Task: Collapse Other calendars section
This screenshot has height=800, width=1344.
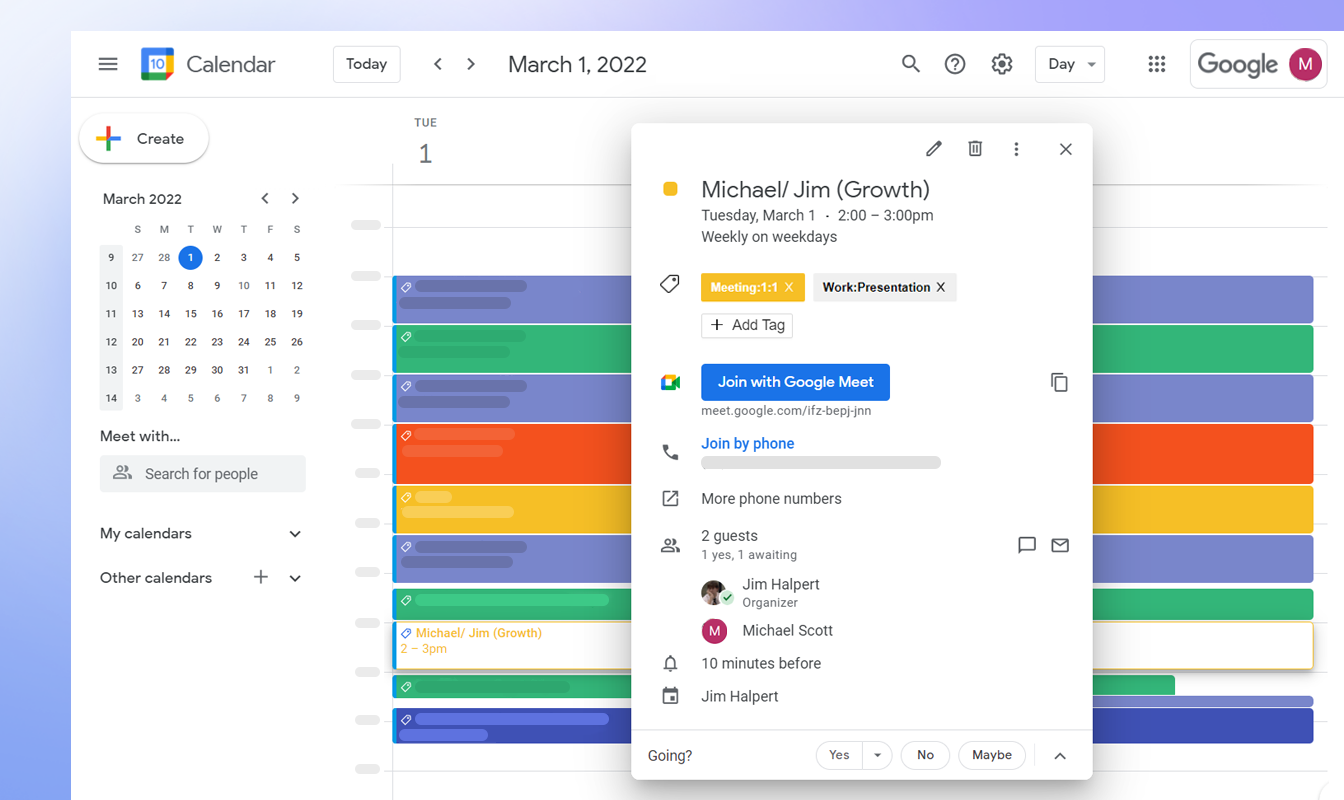Action: click(295, 578)
